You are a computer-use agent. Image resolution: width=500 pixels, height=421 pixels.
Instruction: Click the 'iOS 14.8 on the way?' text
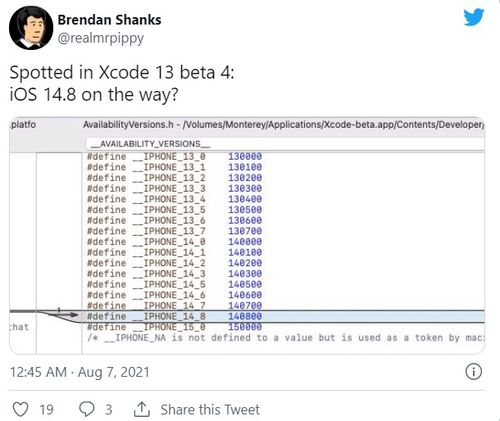click(x=94, y=95)
